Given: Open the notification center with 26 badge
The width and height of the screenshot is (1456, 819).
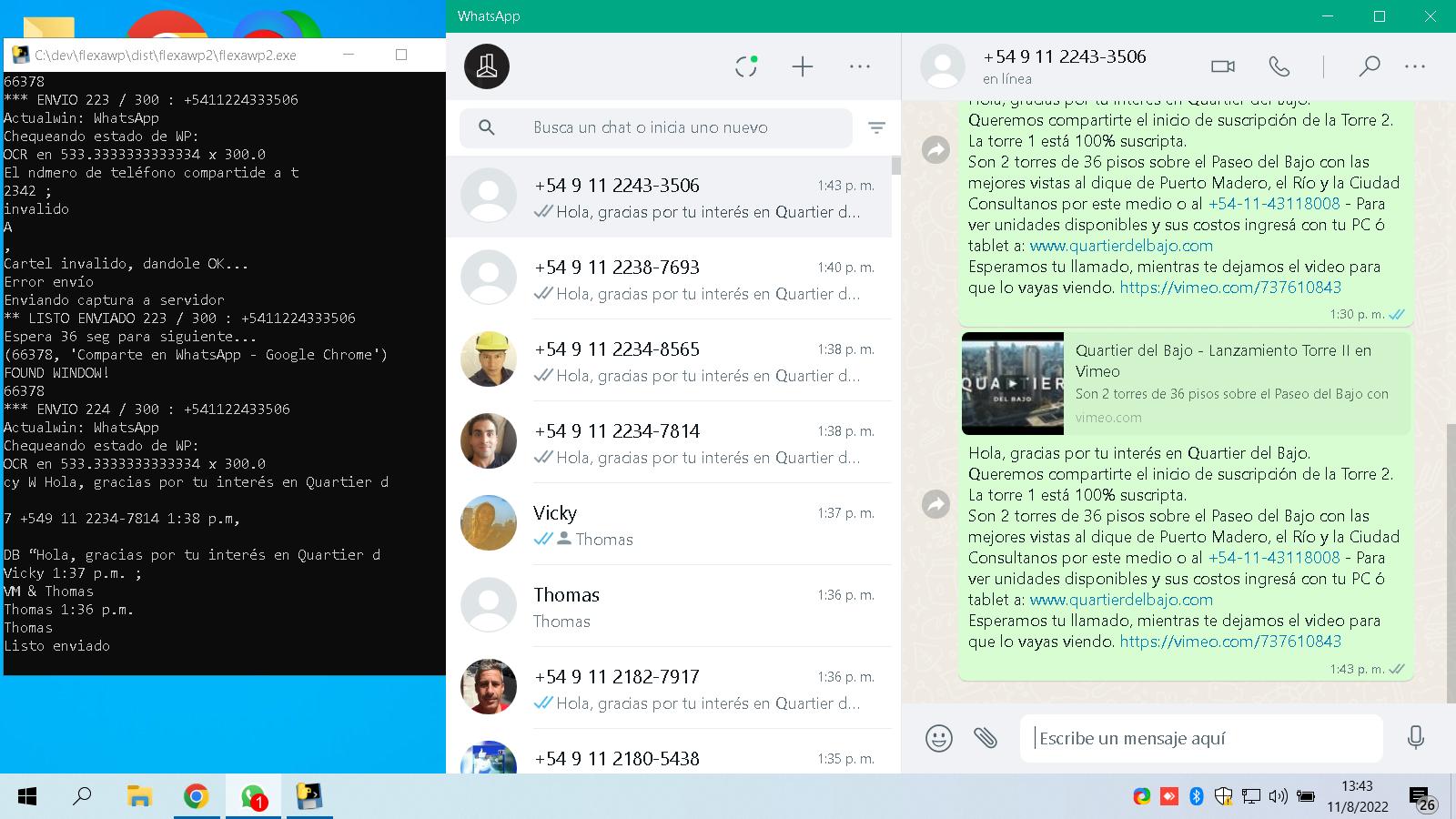Looking at the screenshot, I should coord(1423,799).
